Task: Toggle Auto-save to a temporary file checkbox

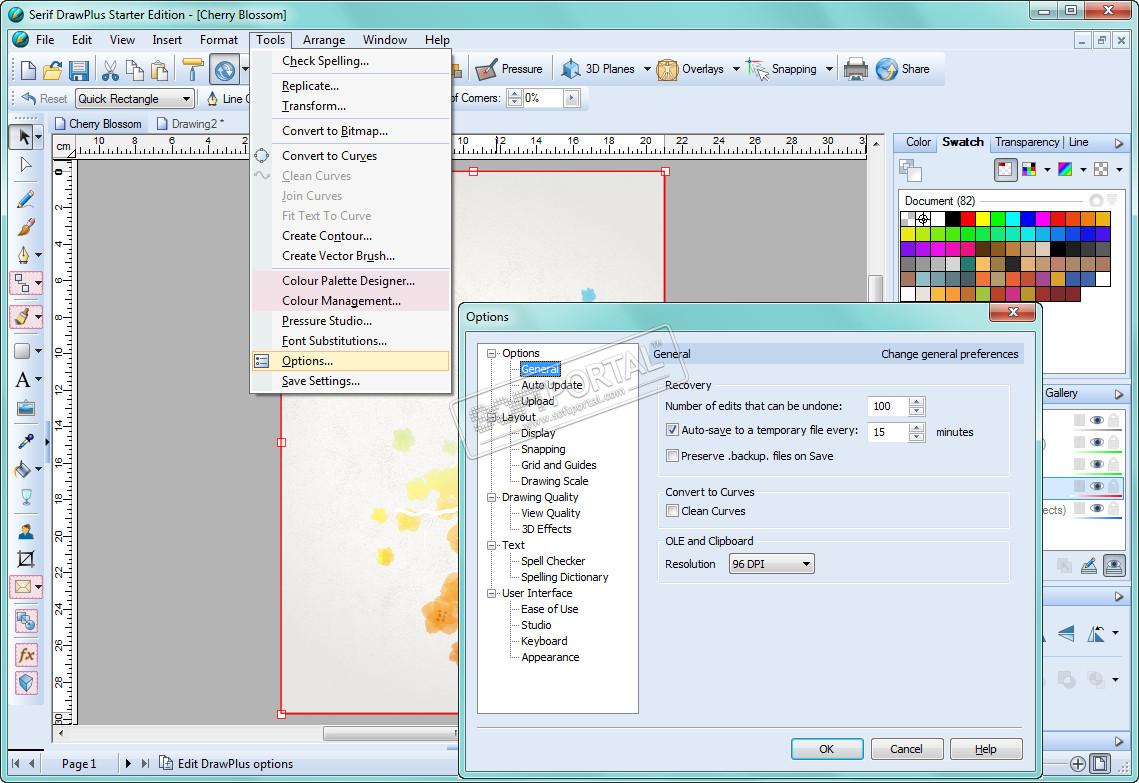Action: [x=672, y=430]
